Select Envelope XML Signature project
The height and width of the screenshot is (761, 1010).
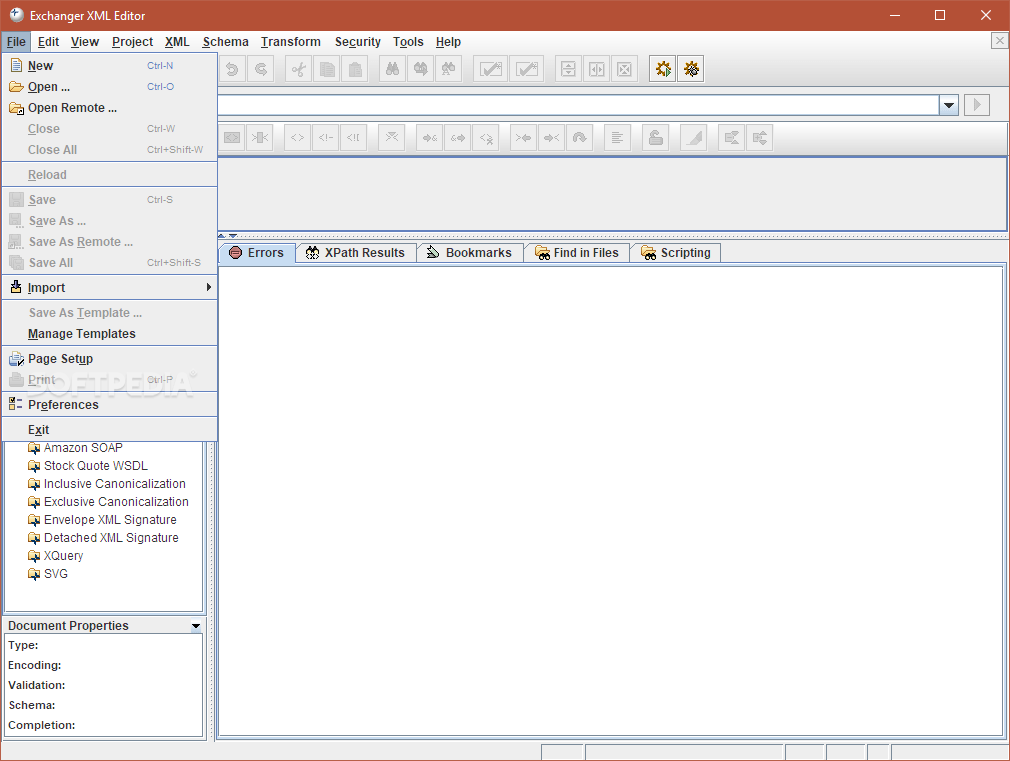click(110, 519)
